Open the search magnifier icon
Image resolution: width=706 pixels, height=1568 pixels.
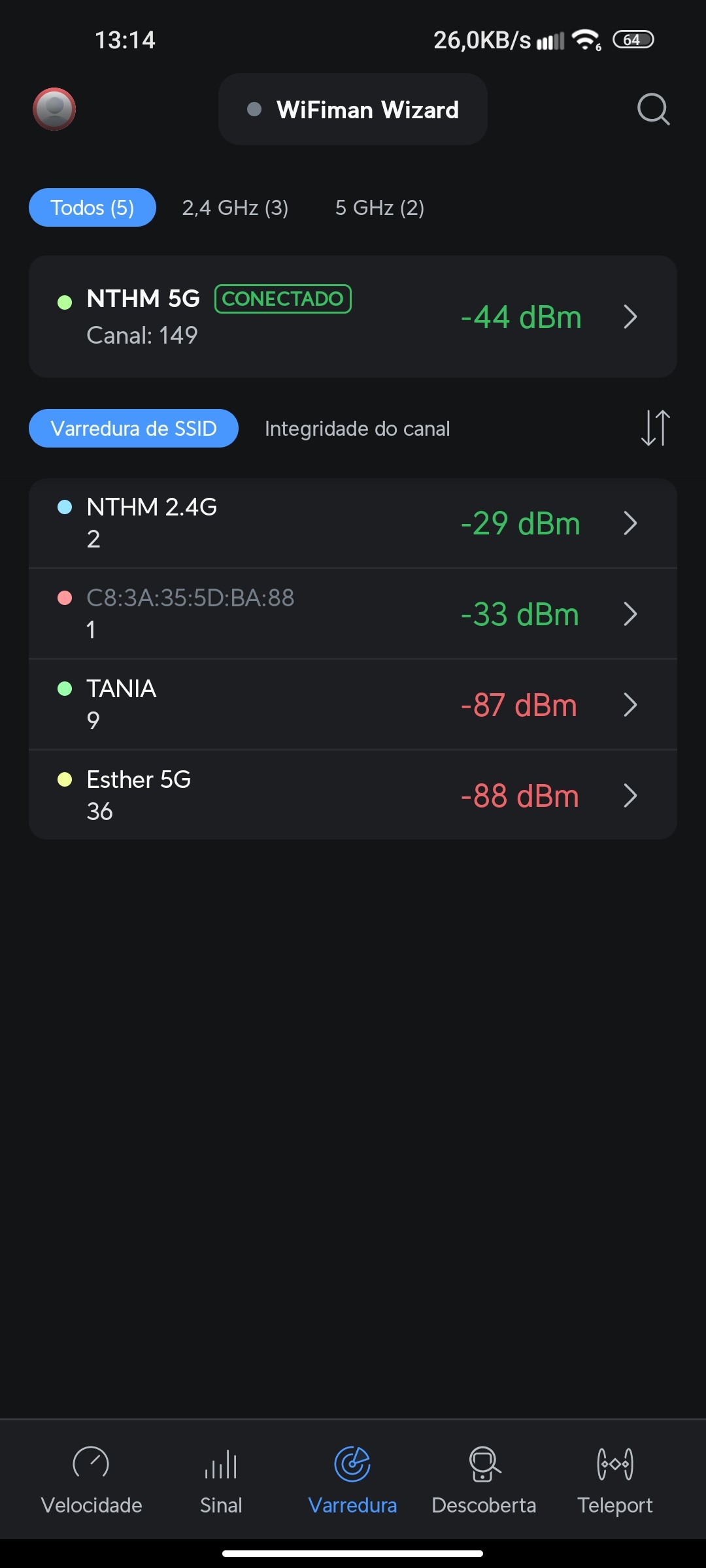click(653, 109)
